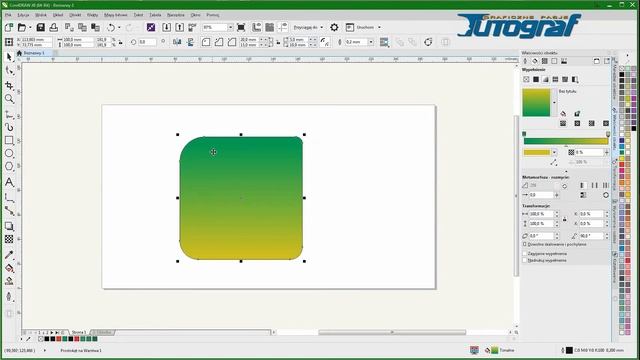Select chamfered corner type
Viewport: 640px width, 360px height.
[232, 42]
